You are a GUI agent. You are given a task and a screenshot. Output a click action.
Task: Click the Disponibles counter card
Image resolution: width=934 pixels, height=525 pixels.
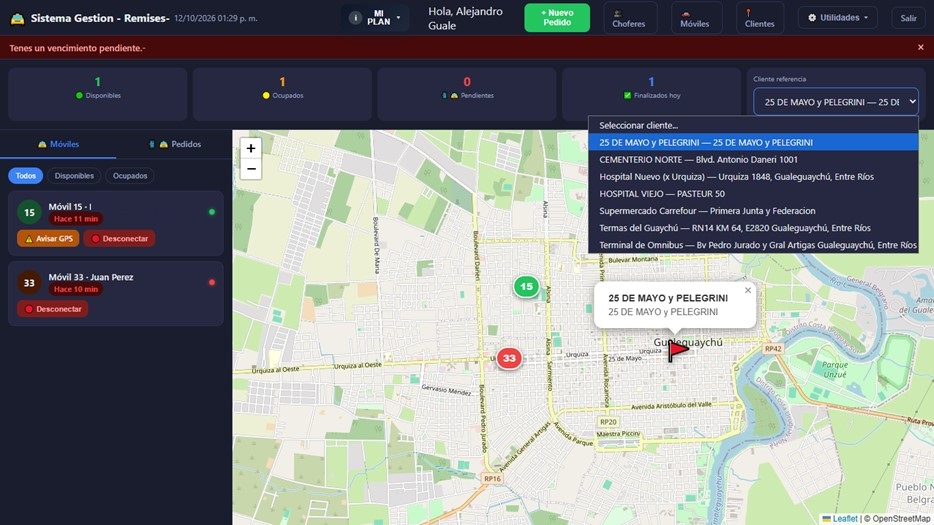(x=98, y=94)
